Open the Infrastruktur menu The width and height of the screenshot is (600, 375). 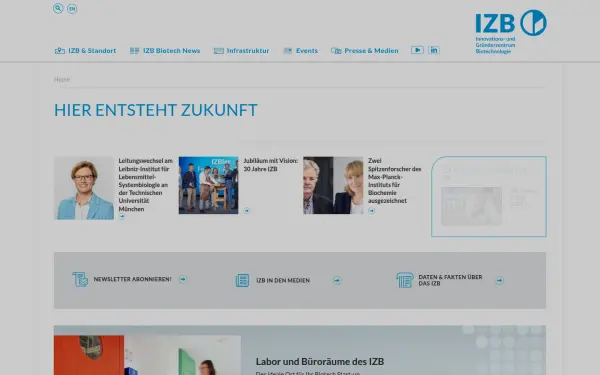[x=248, y=51]
